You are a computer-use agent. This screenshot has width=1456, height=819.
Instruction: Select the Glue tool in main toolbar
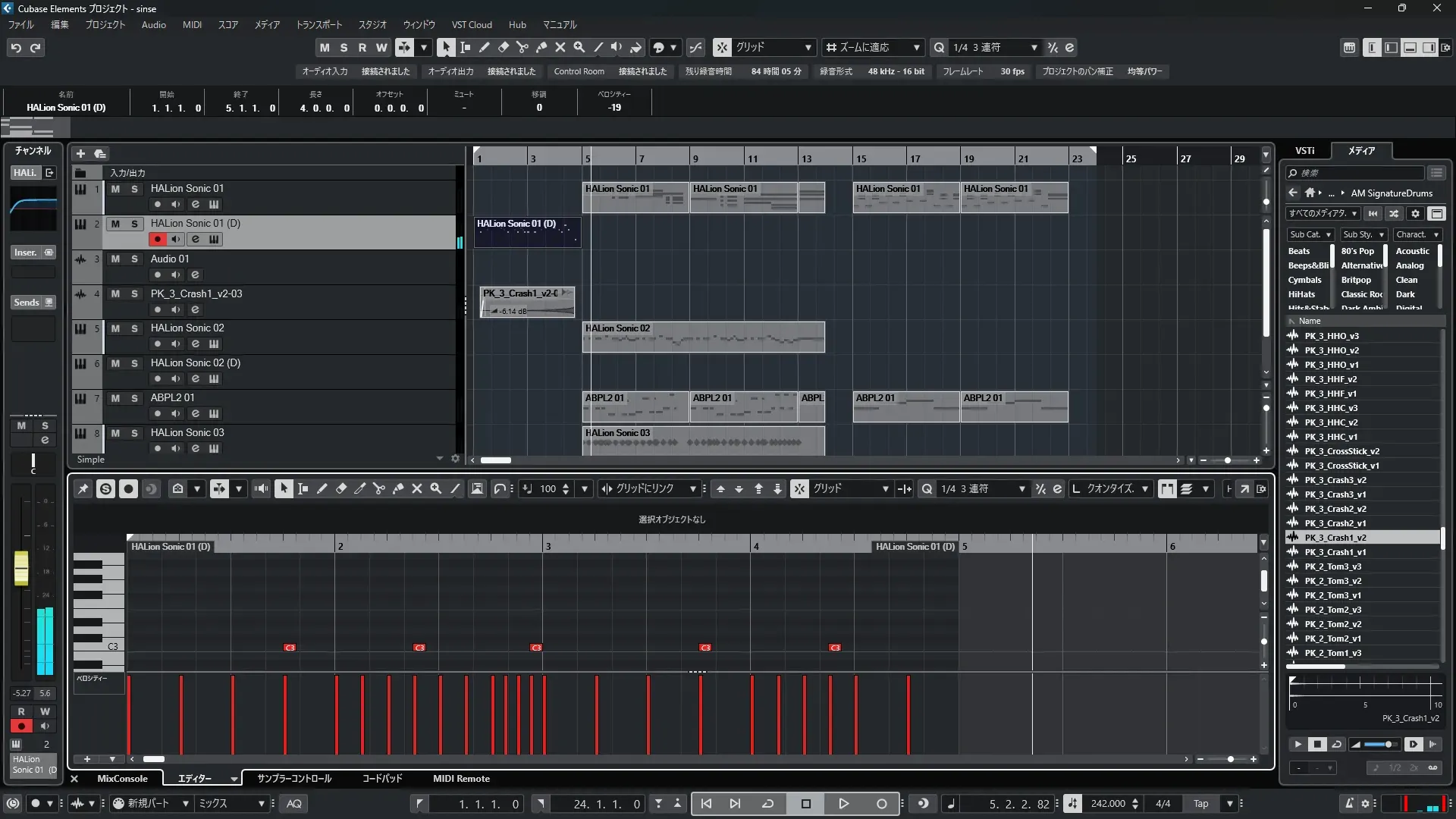pyautogui.click(x=541, y=47)
